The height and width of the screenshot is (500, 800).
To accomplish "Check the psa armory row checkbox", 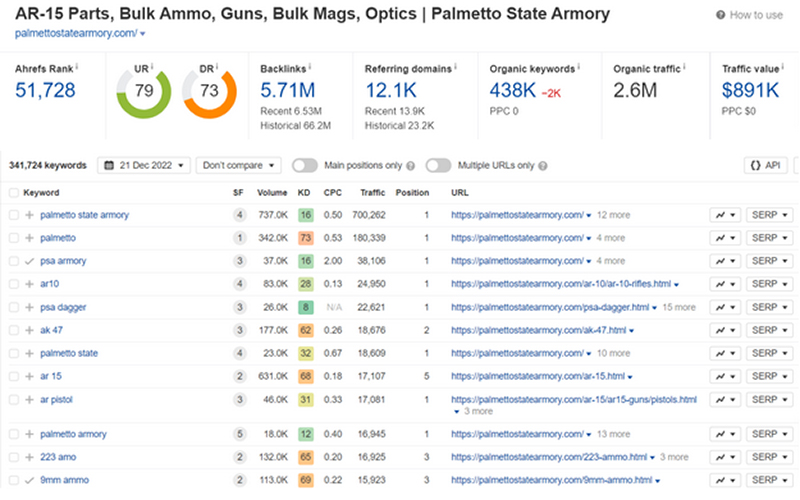I will click(x=14, y=261).
